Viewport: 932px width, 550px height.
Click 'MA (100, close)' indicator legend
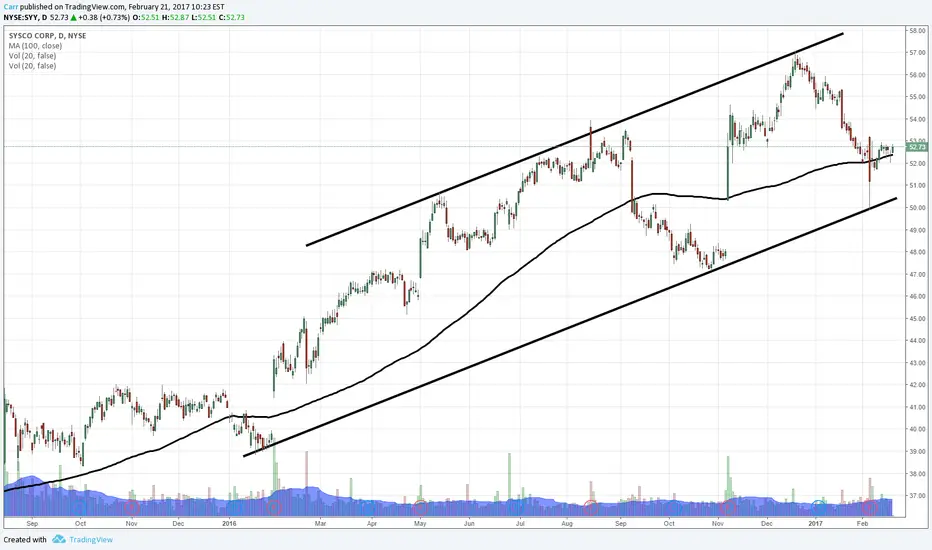pos(35,46)
